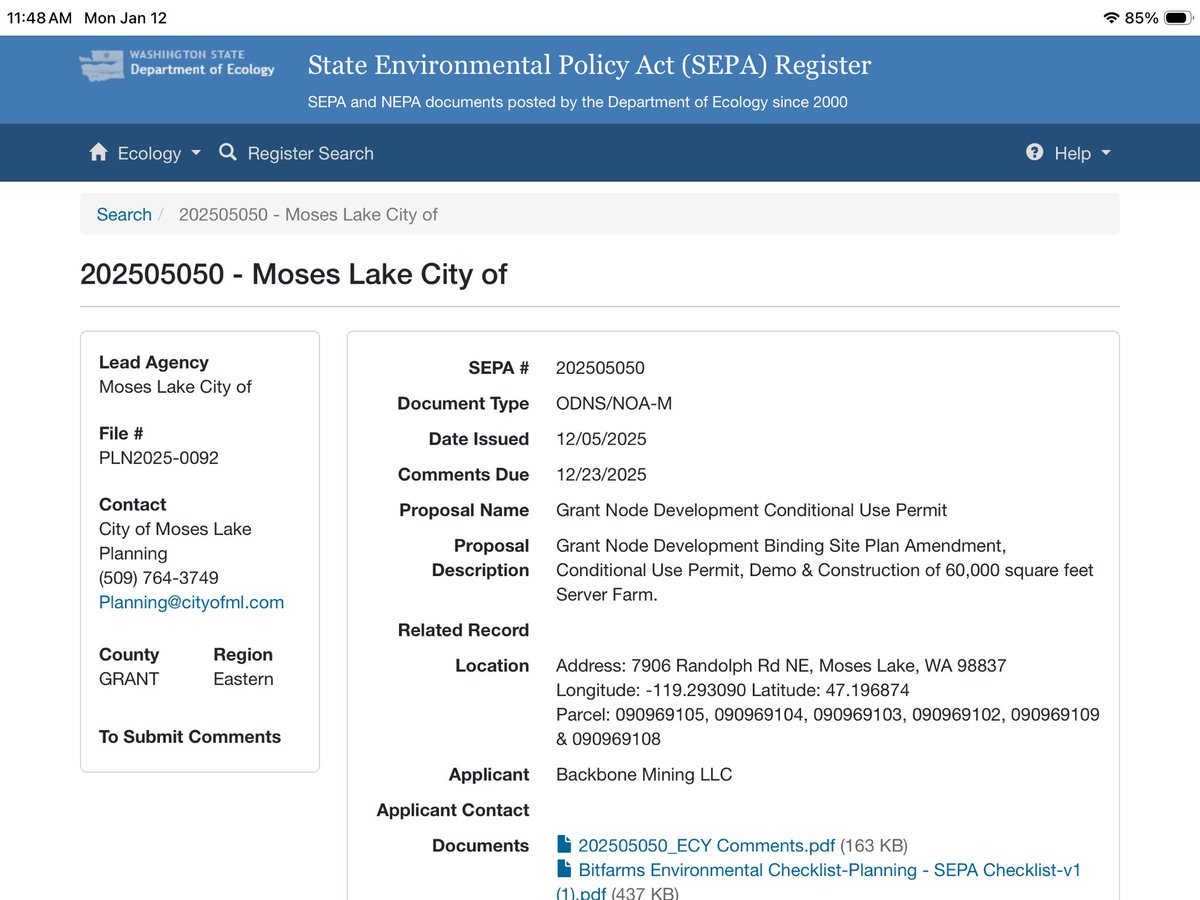Click the applicant Backbone Mining LLC

tap(644, 775)
